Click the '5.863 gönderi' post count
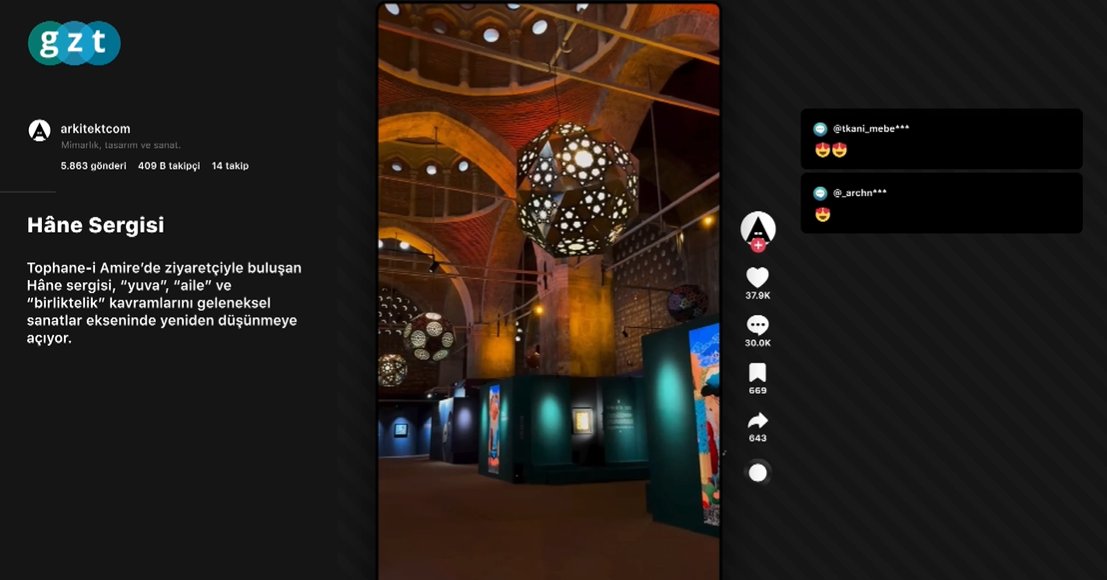The image size is (1107, 580). point(93,166)
